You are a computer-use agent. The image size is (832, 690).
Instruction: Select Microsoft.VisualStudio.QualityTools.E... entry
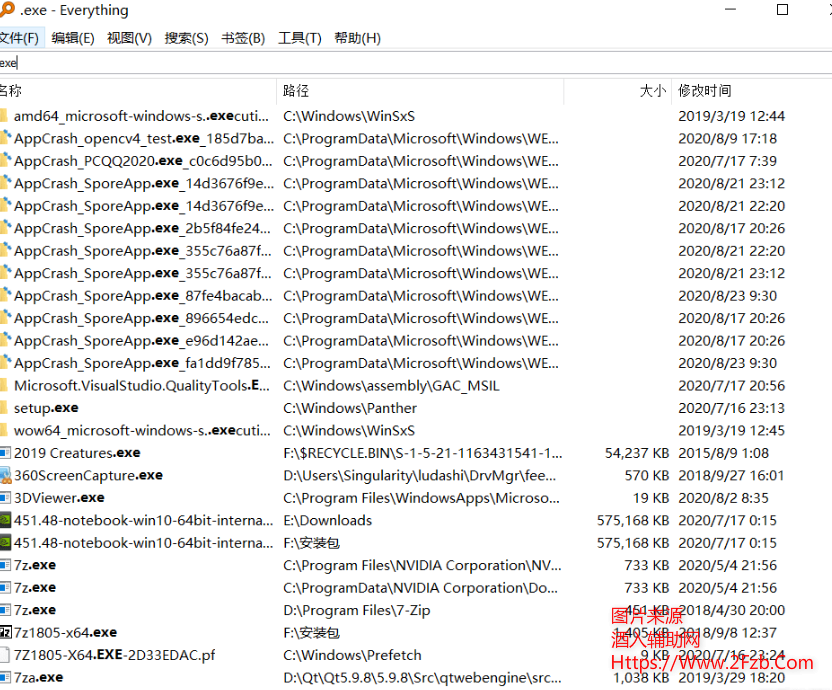click(142, 385)
